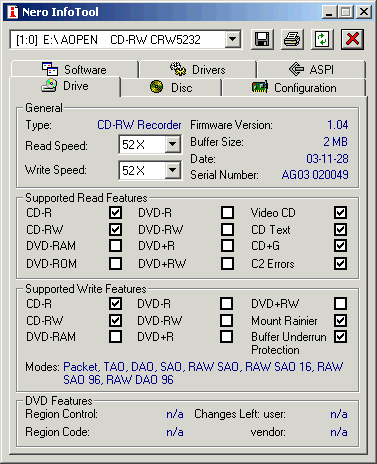Toggle the C2 Errors checkbox

[340, 263]
